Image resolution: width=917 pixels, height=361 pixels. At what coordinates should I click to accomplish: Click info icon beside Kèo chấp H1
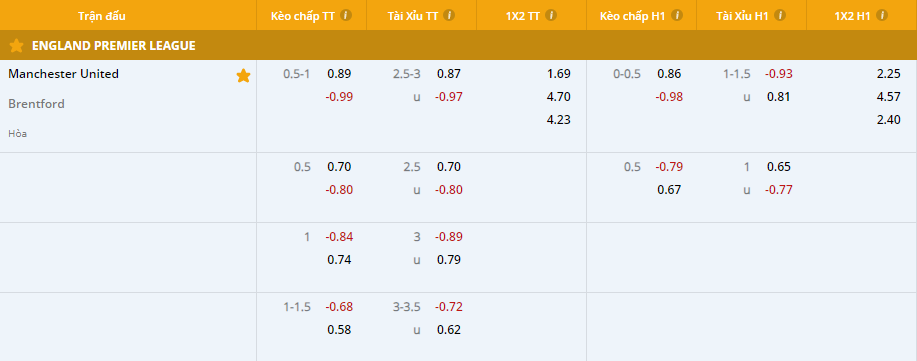click(x=677, y=15)
